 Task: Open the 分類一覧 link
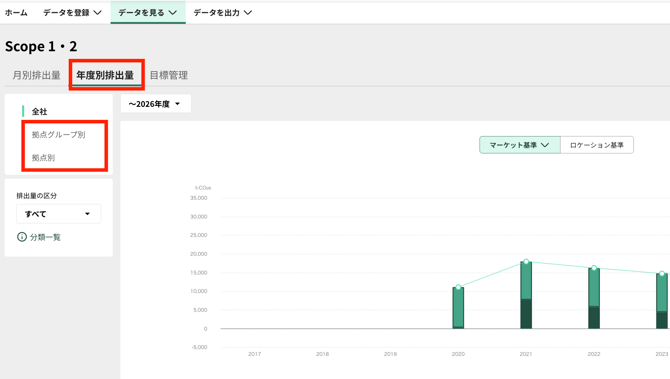pyautogui.click(x=45, y=237)
